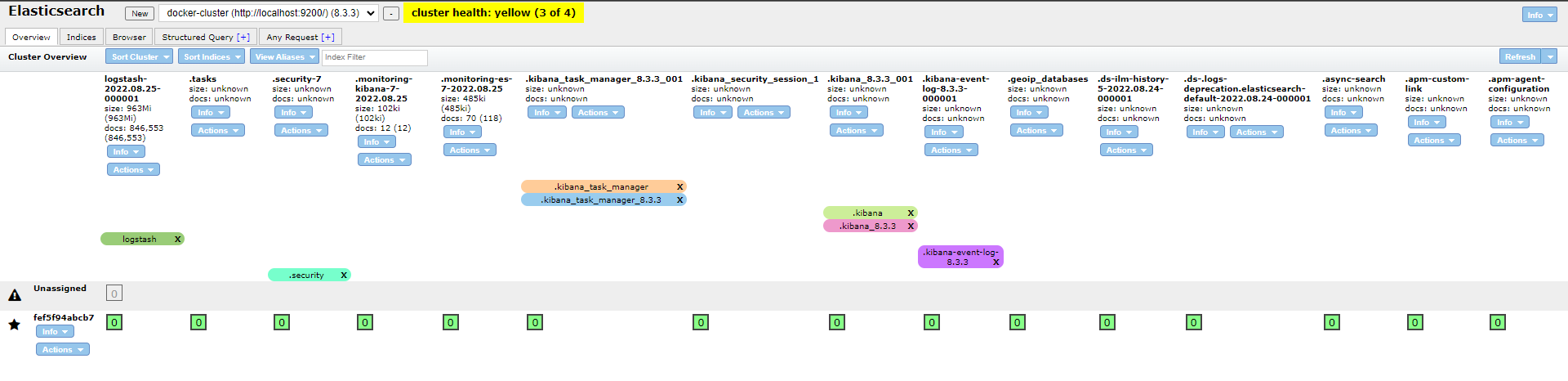Click green shard 0 under .apm-agent-configuration index
This screenshot has width=1568, height=381.
click(1498, 323)
